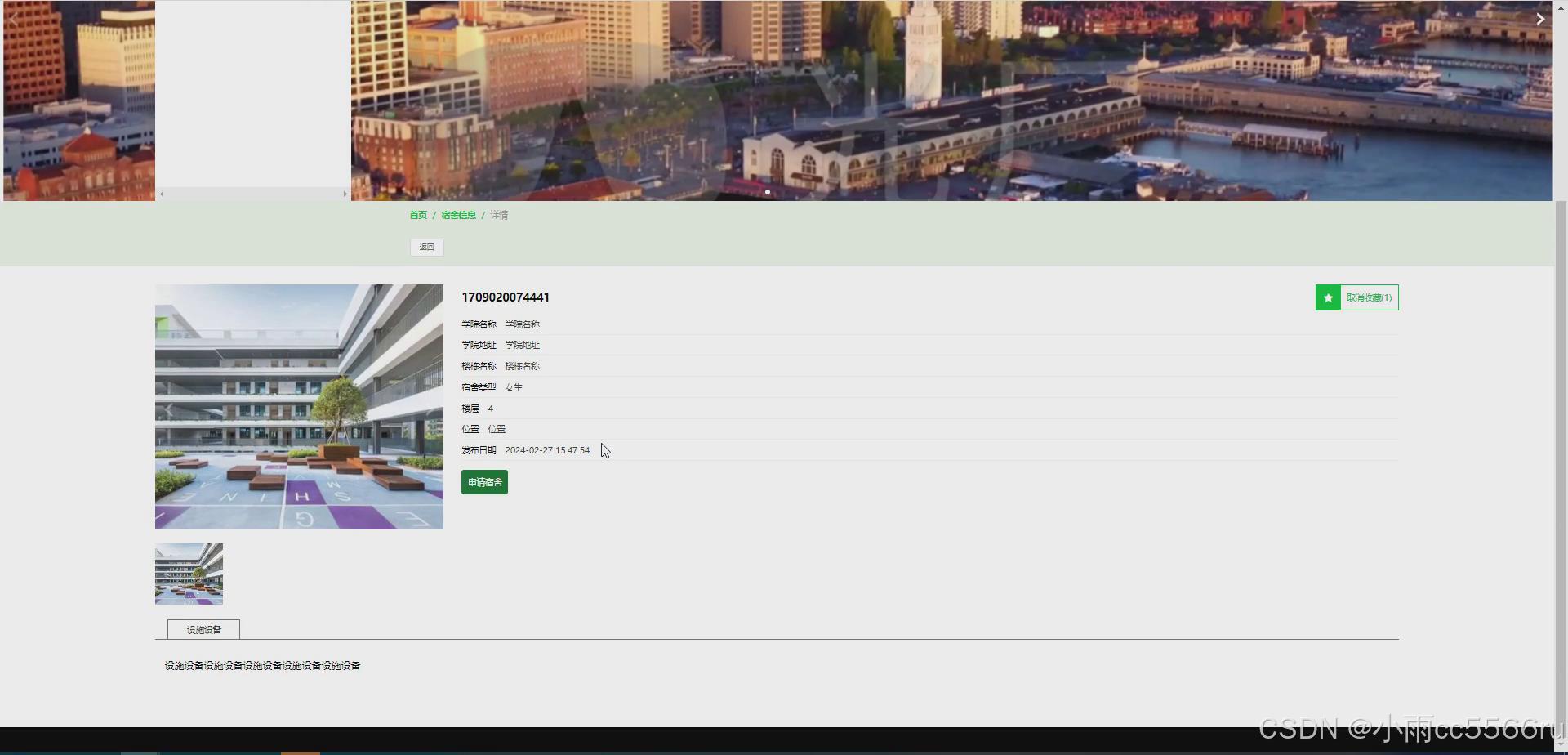
Task: Open 首页 breadcrumb link
Action: tap(418, 215)
